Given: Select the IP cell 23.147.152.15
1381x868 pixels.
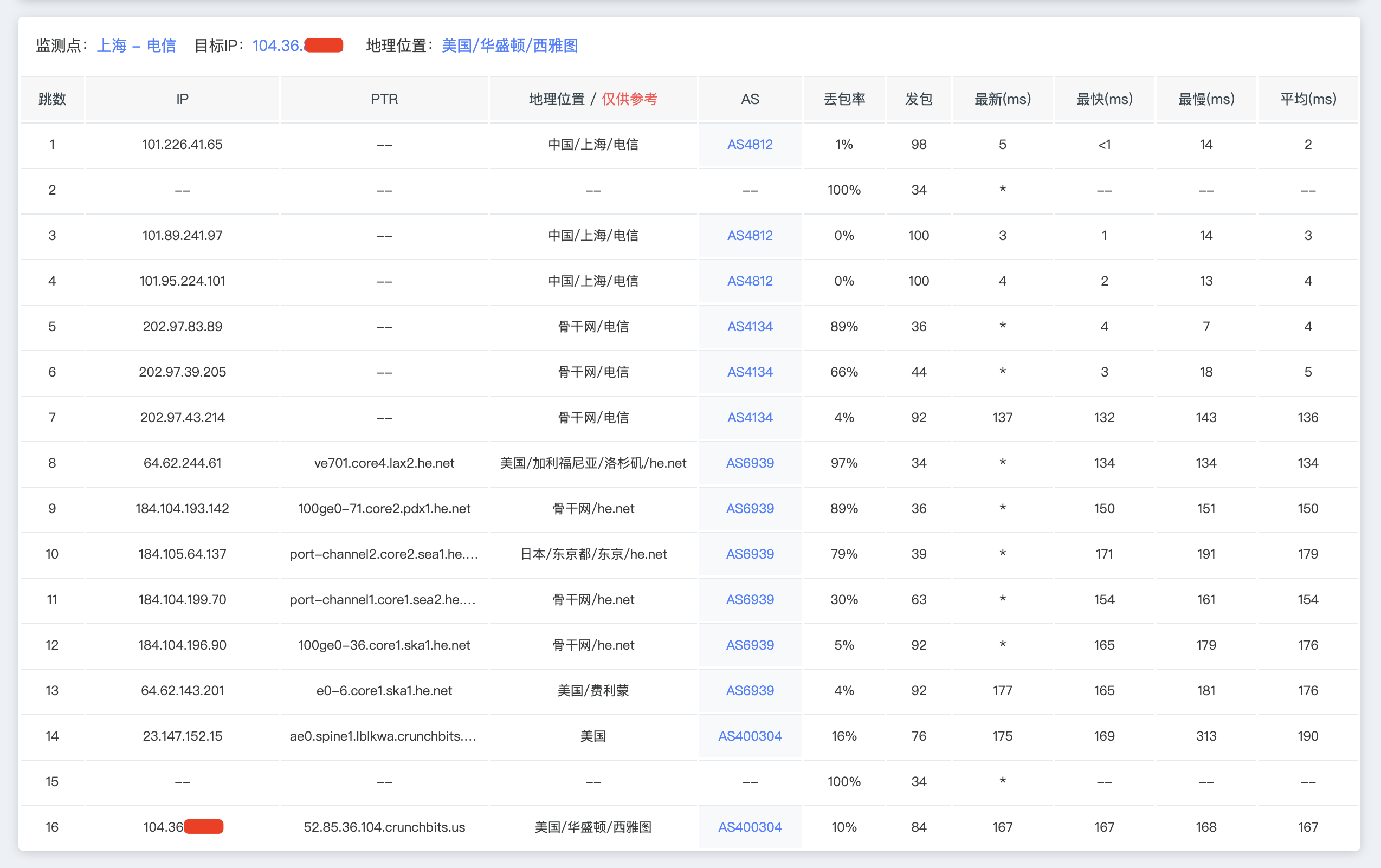Looking at the screenshot, I should coord(182,736).
